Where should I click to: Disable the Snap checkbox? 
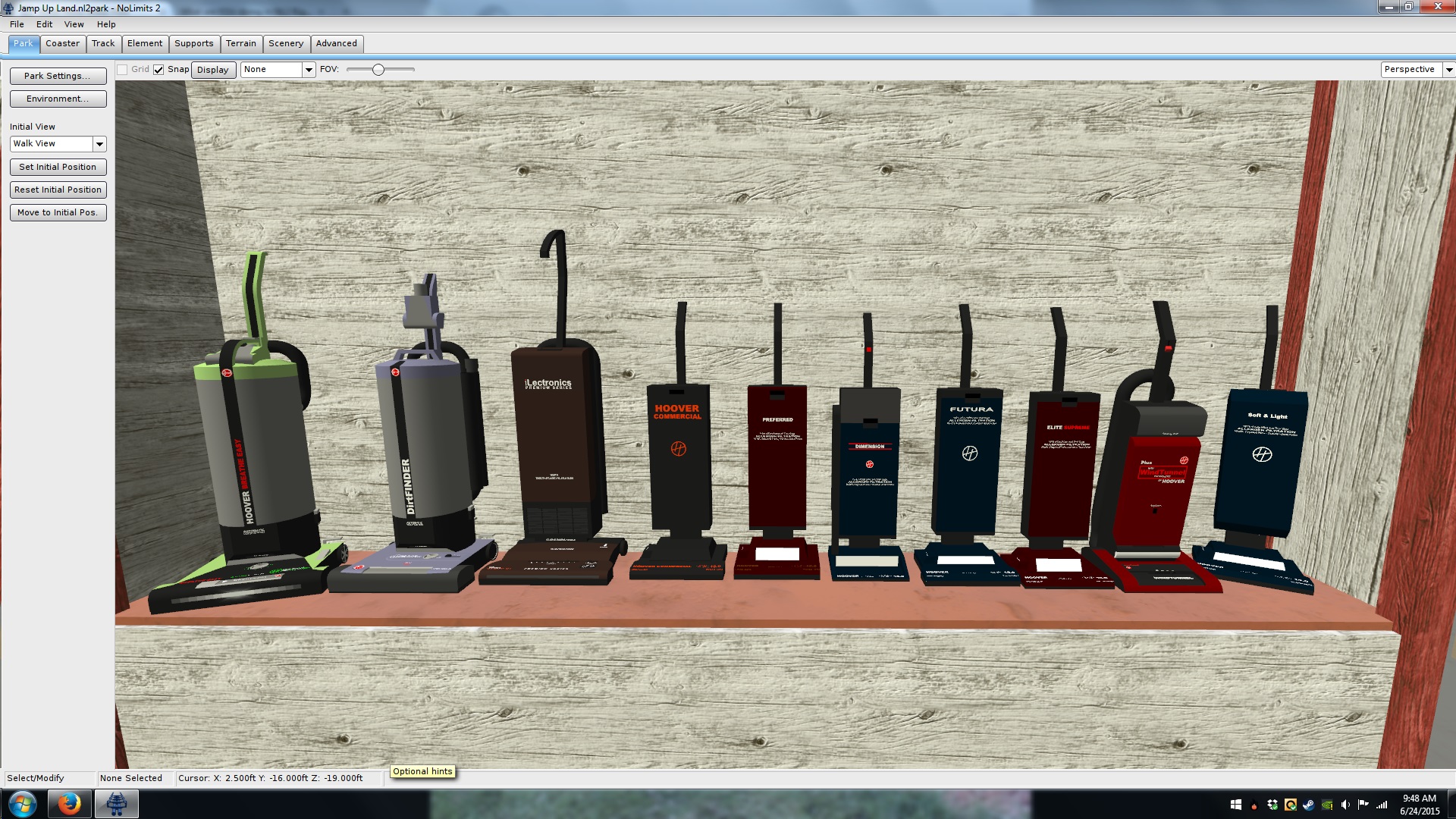(x=158, y=70)
